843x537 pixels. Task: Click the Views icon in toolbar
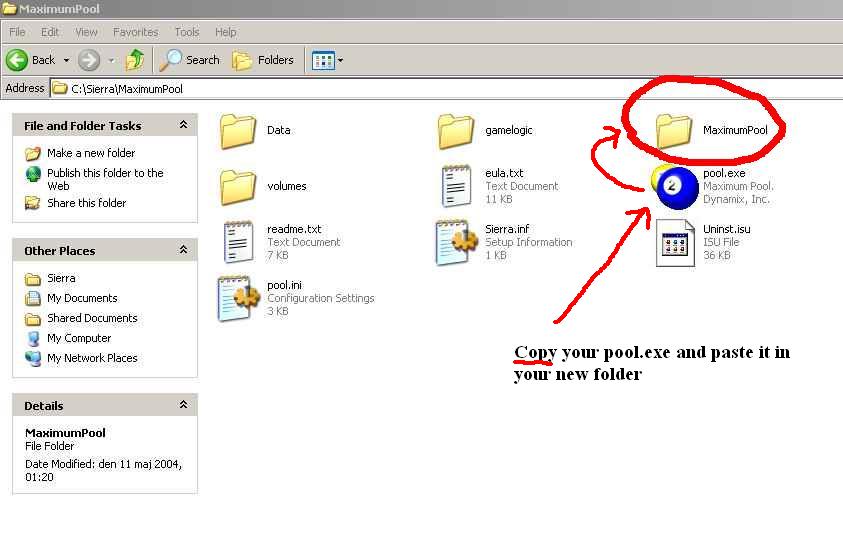324,60
